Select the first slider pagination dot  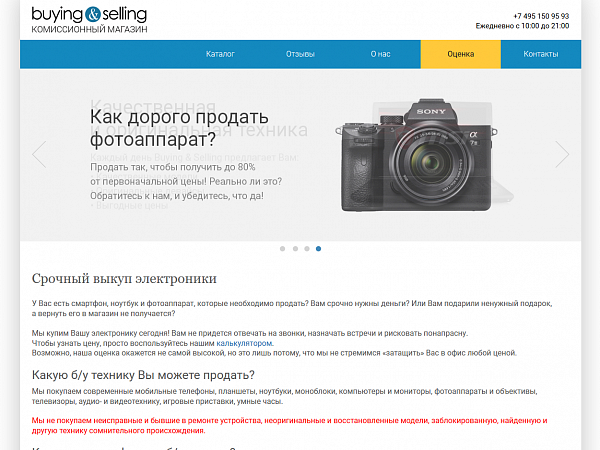click(282, 249)
